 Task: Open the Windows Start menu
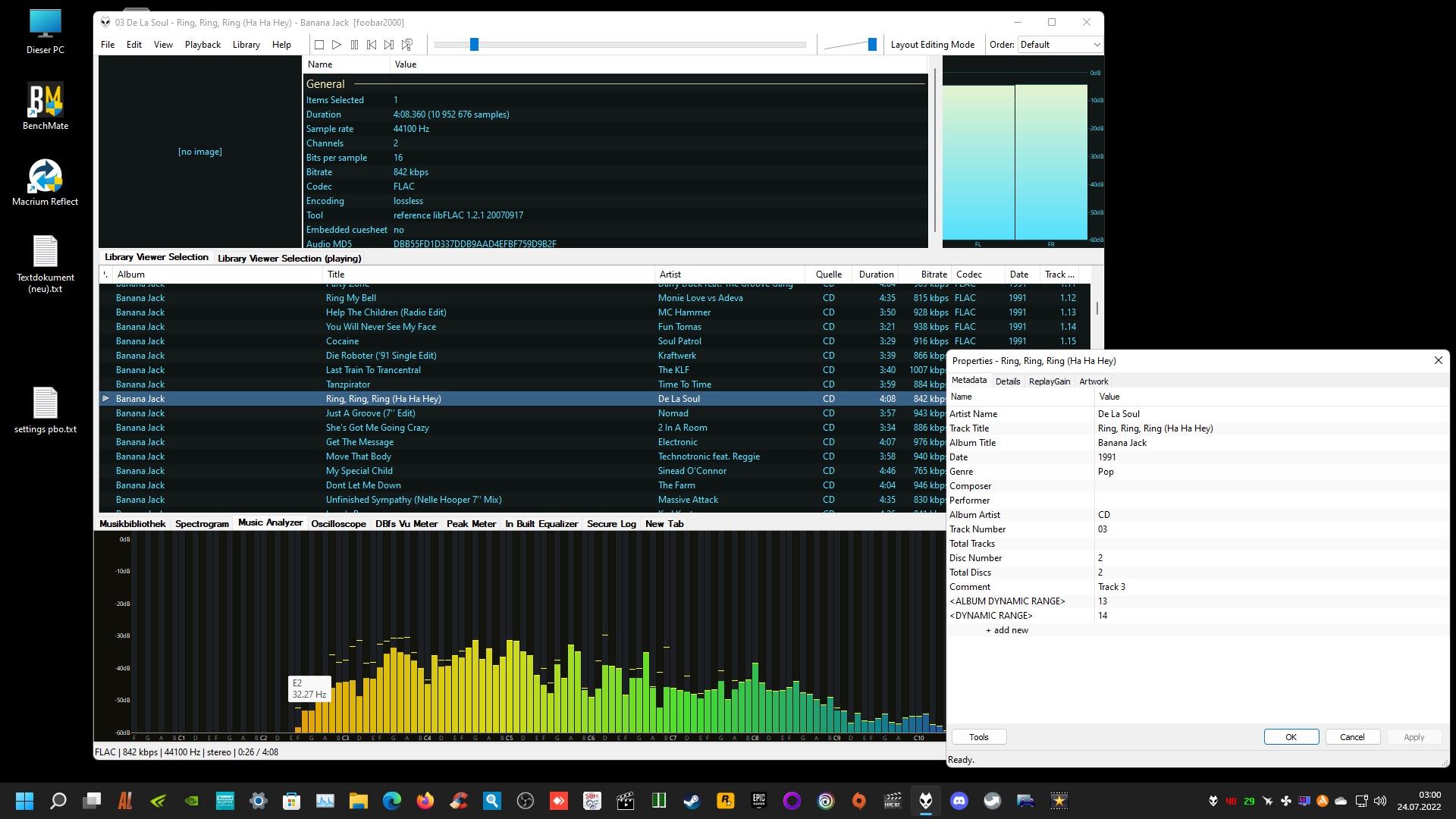point(24,801)
